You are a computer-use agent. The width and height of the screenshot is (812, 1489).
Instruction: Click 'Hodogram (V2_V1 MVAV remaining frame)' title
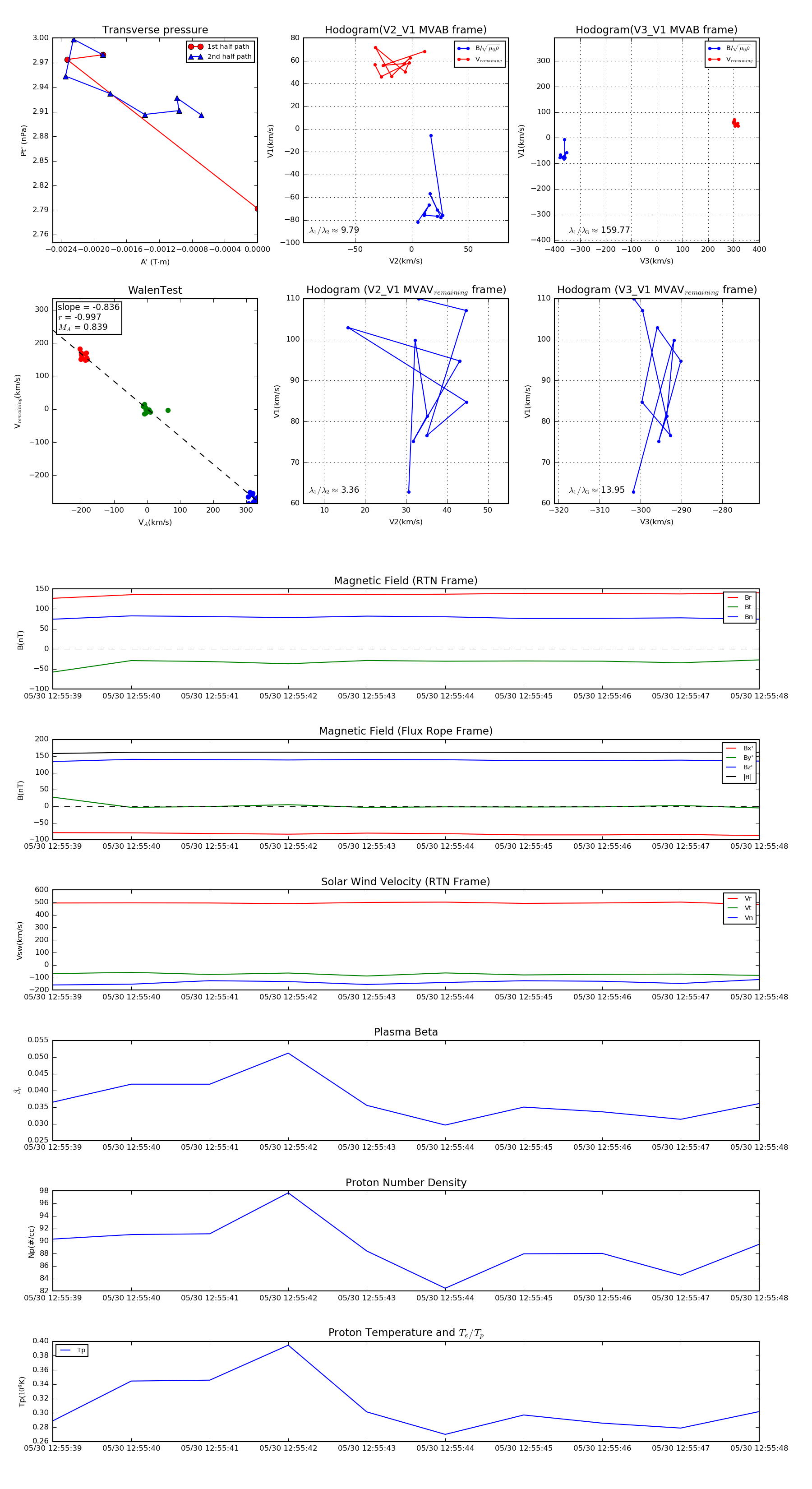tap(406, 290)
